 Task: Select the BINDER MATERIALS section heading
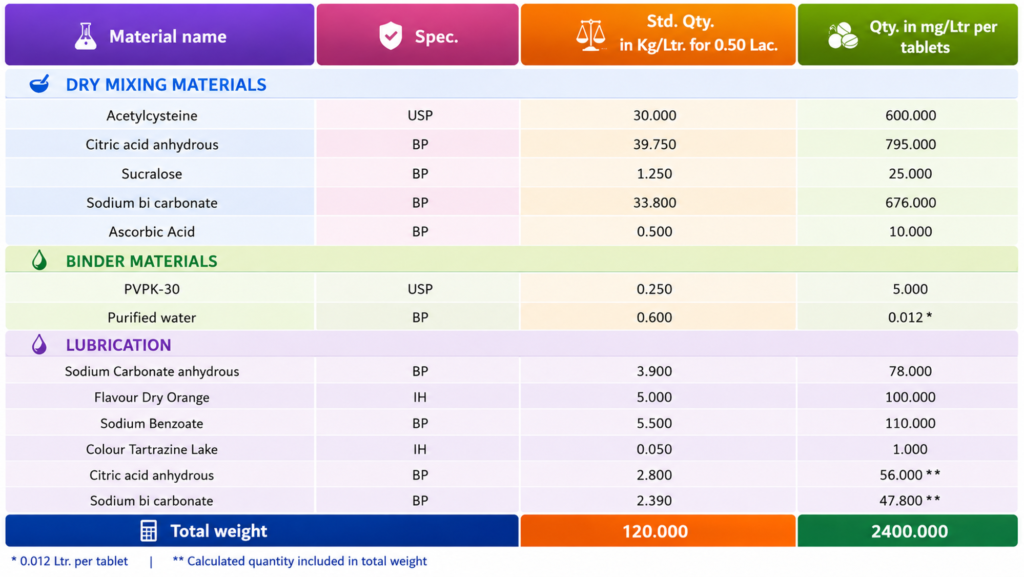point(141,261)
